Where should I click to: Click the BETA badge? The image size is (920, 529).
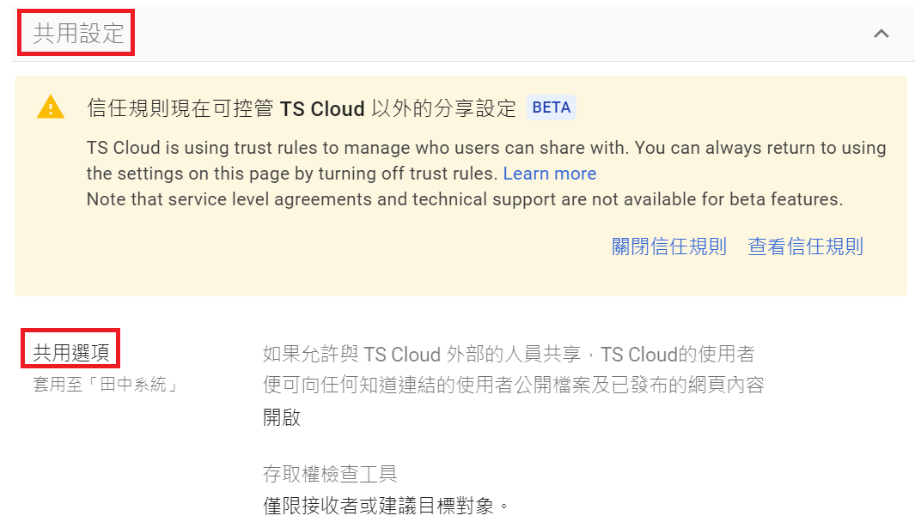click(552, 108)
